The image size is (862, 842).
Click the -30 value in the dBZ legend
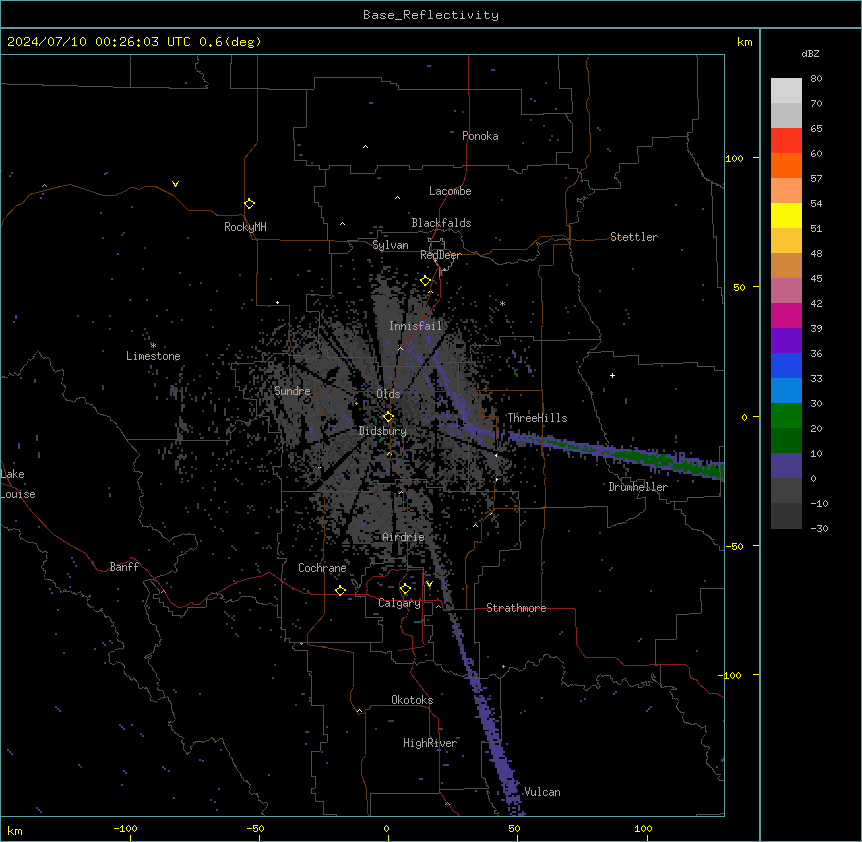pos(819,528)
